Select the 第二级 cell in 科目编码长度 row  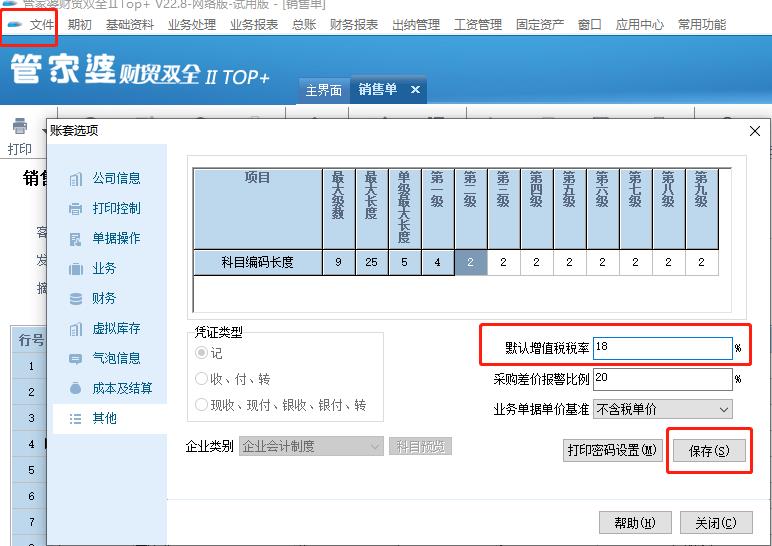click(471, 262)
